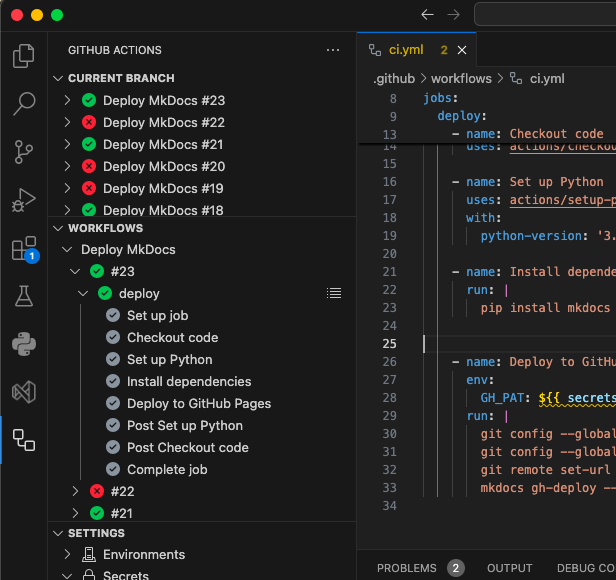Click success status icon of Deploy MkDocs #23
This screenshot has height=580, width=616.
coord(89,101)
